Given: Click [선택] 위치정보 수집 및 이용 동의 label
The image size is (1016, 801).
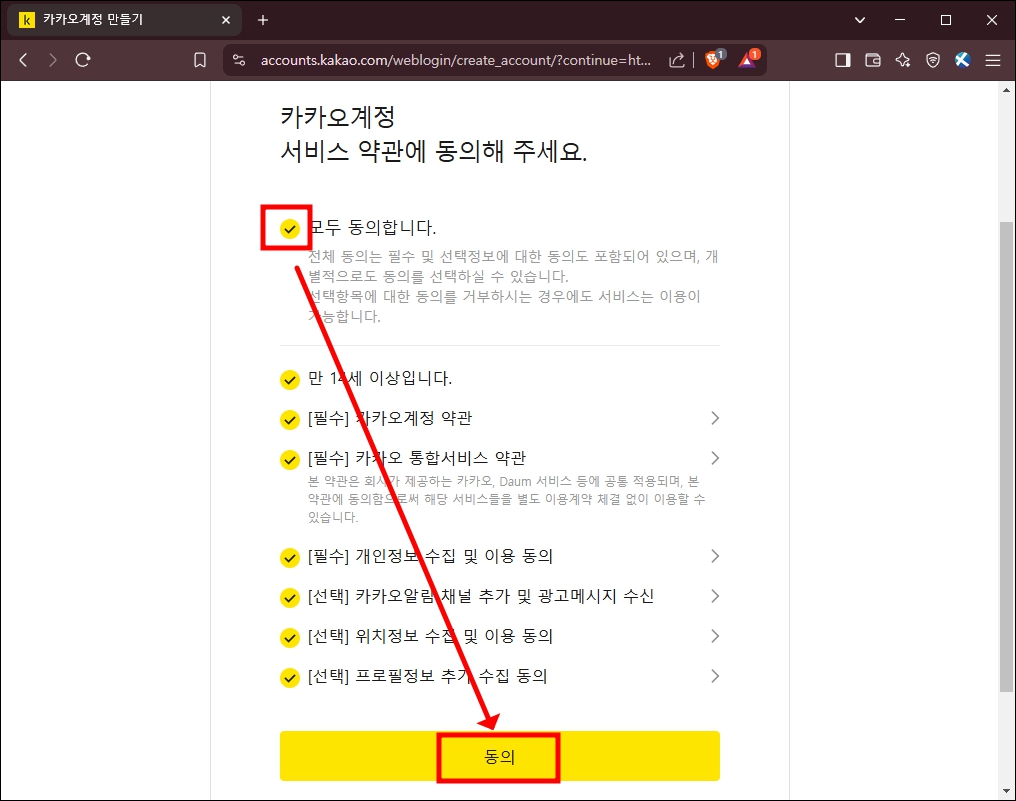Looking at the screenshot, I should click(x=430, y=636).
